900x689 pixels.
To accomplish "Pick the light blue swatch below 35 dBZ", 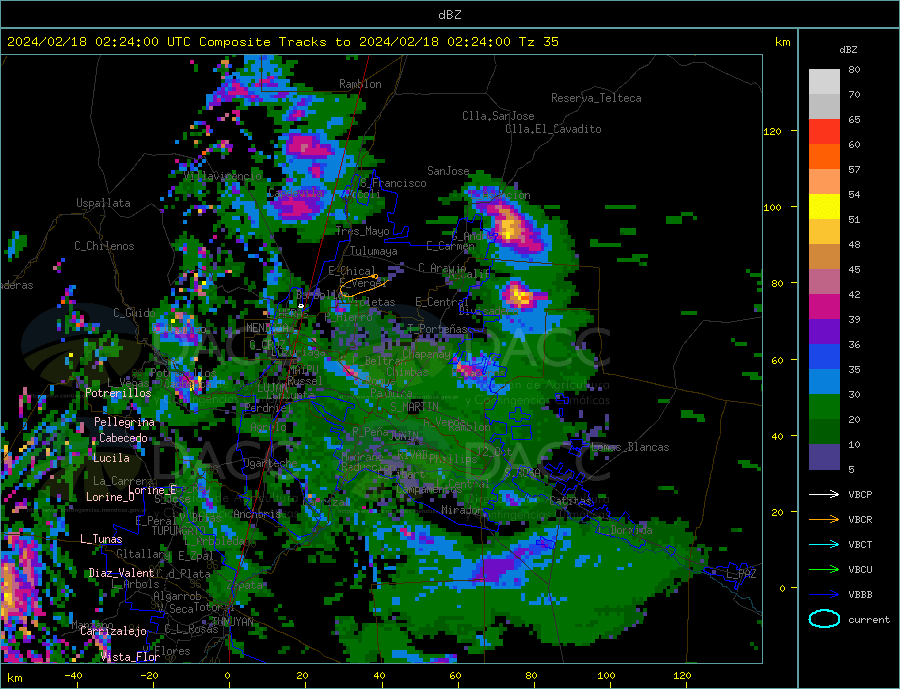I will point(824,381).
